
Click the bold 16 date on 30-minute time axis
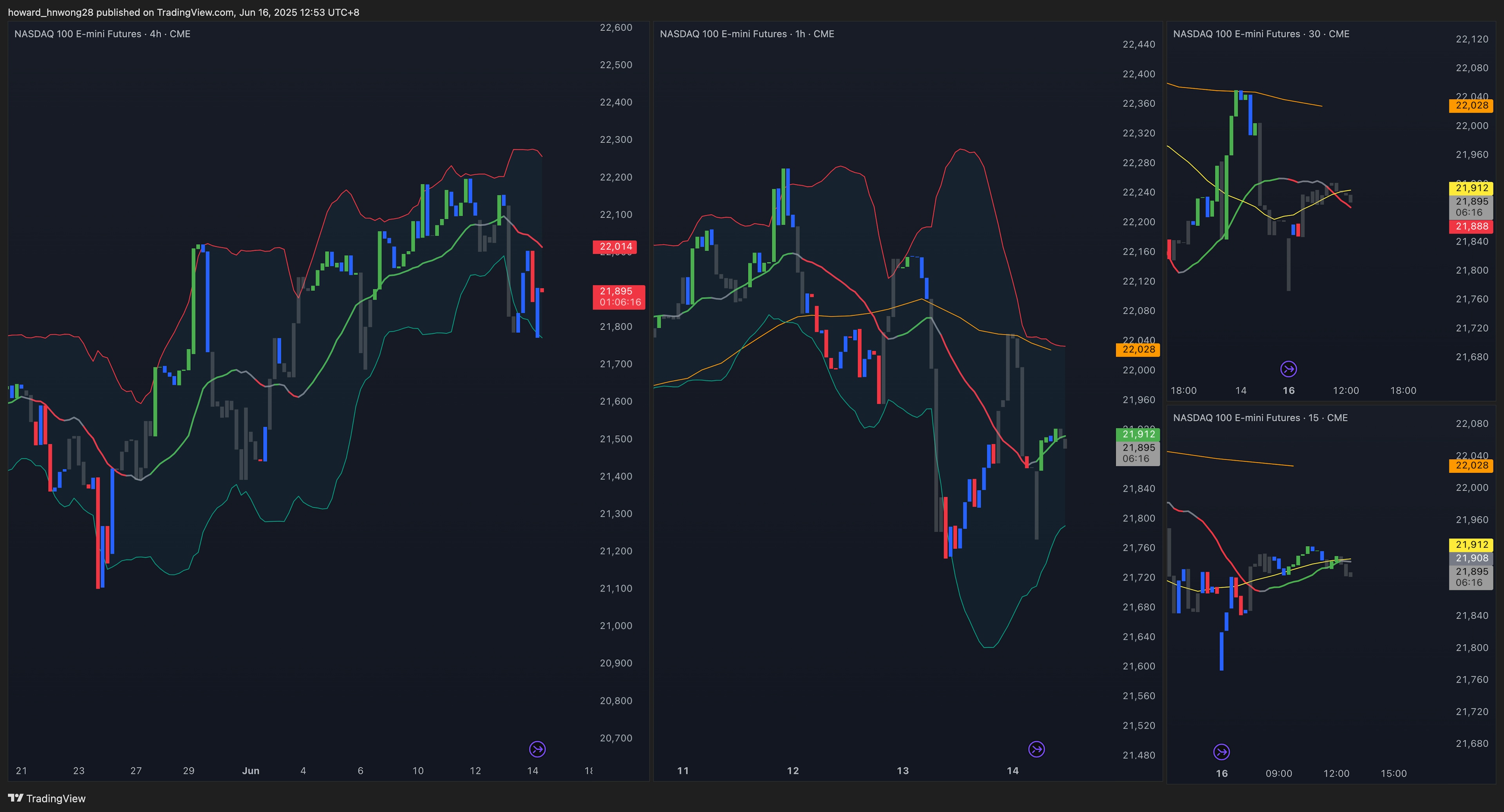pos(1289,390)
